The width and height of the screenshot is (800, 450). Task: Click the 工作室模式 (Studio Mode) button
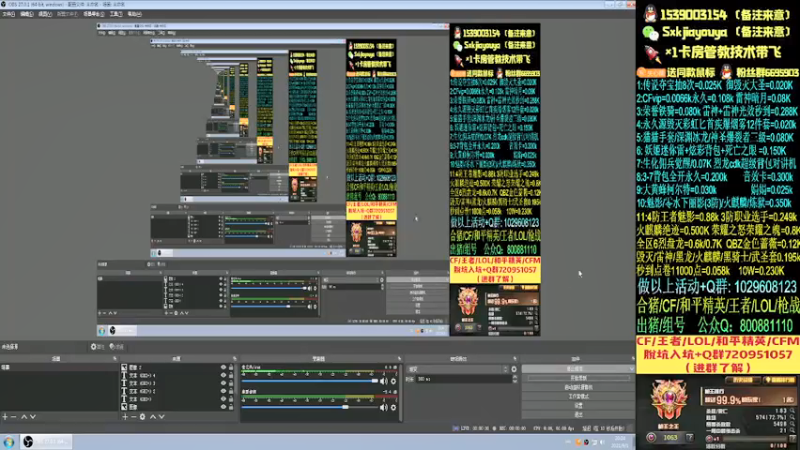tap(578, 396)
